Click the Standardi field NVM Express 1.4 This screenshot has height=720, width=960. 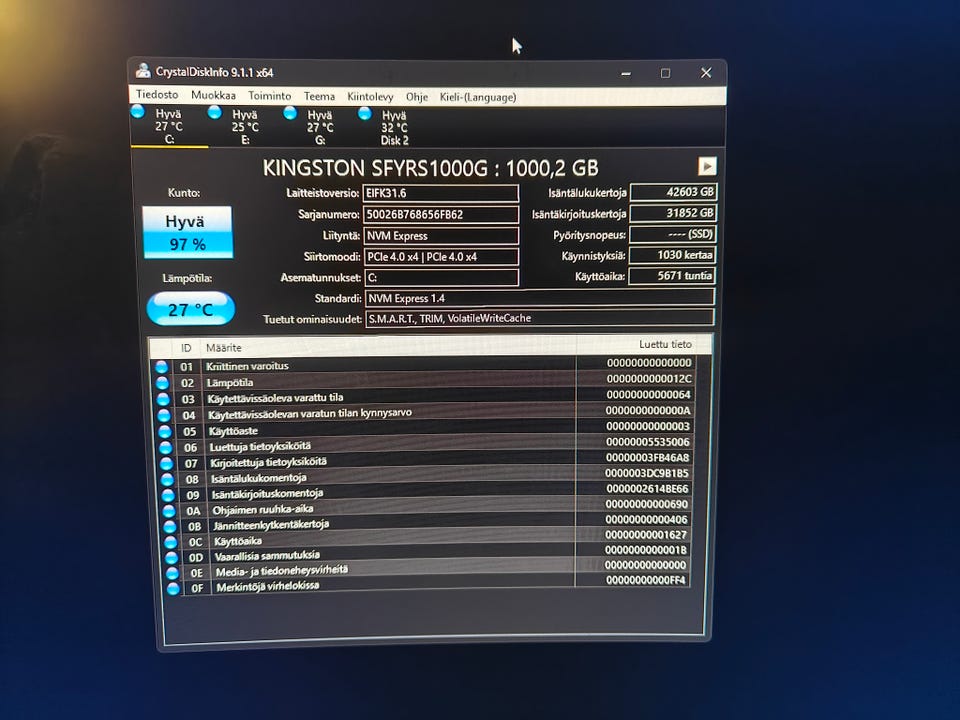click(540, 298)
